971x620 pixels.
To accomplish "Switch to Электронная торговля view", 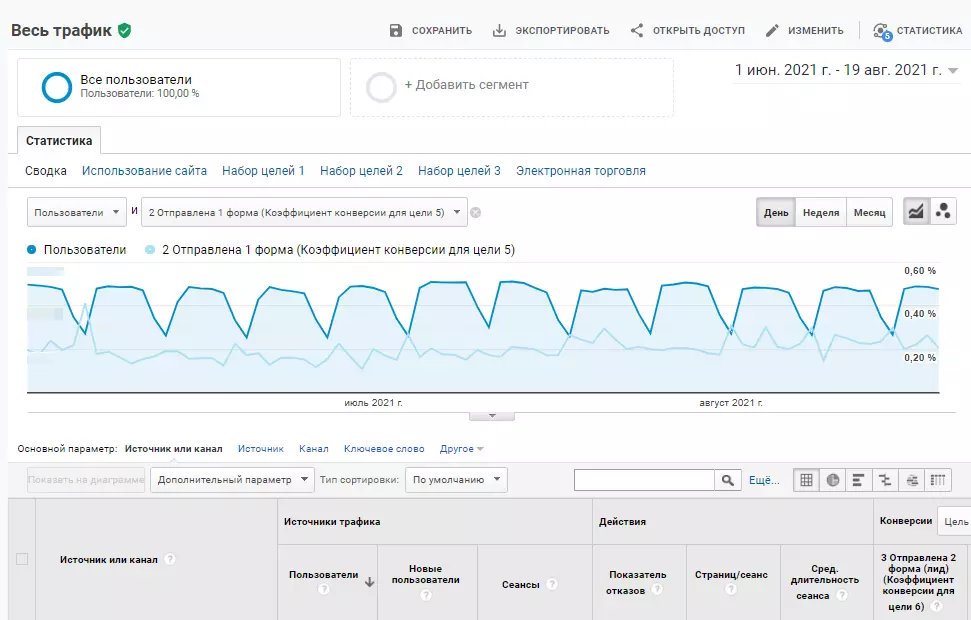I will point(581,171).
